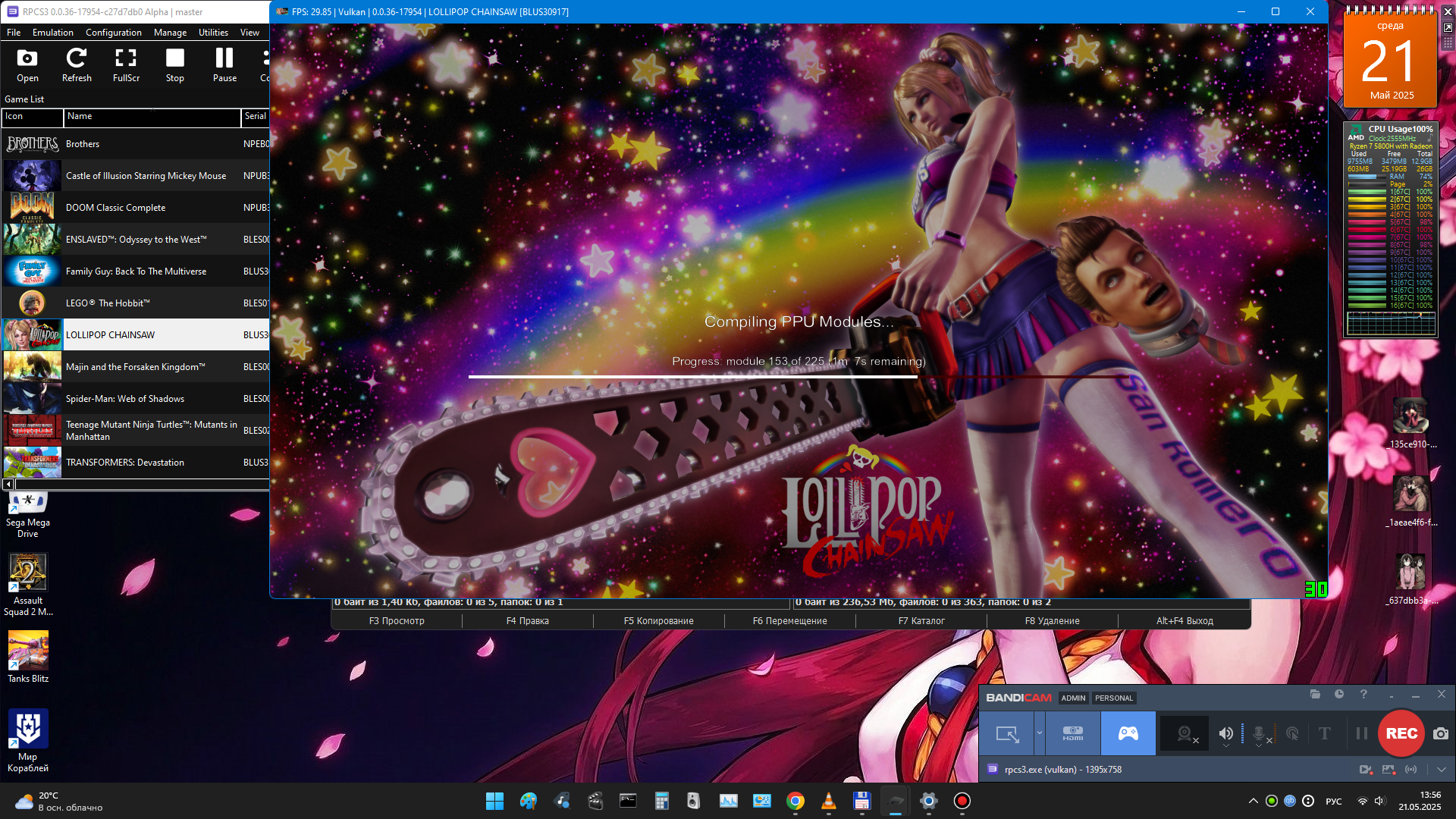Screen dimensions: 1456x819
Task: Expand the Bandicam bottom status panel chevron
Action: pos(1441,769)
